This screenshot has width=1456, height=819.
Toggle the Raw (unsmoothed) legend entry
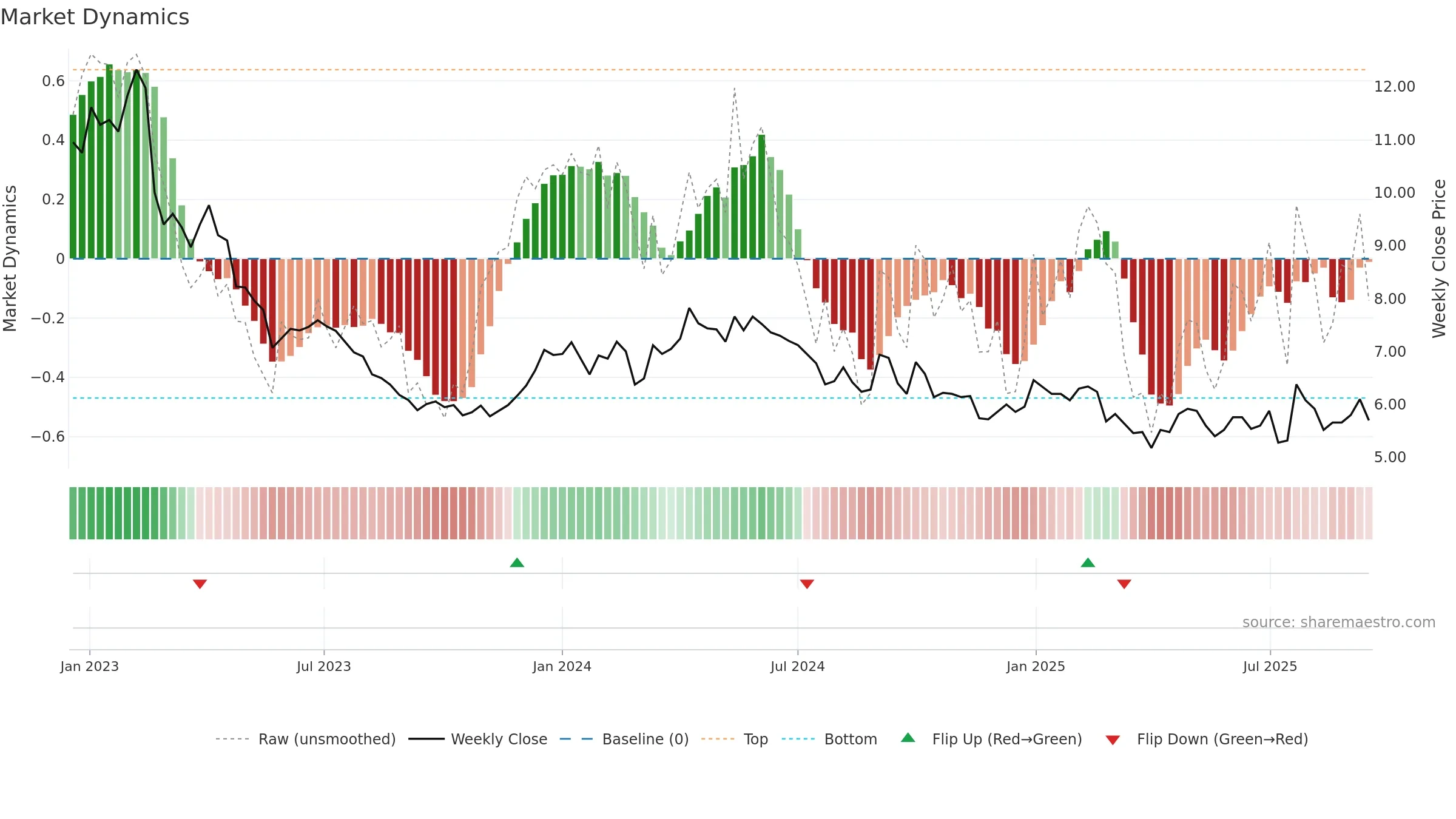point(306,740)
